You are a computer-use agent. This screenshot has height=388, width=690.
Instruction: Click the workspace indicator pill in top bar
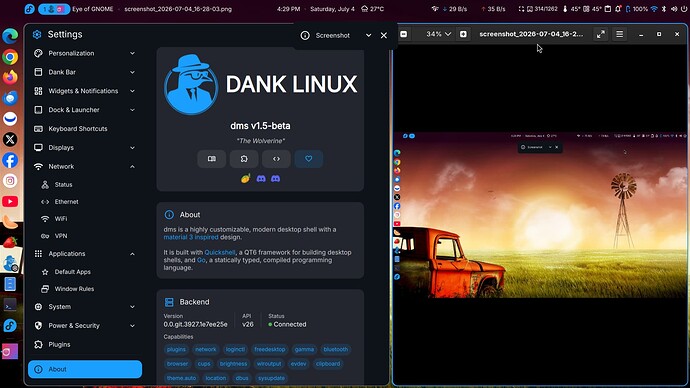[54, 9]
